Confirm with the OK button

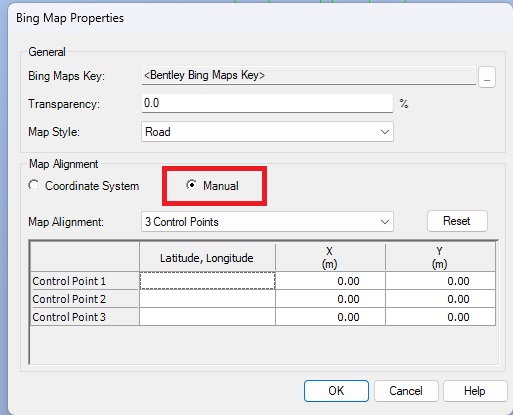tap(336, 391)
